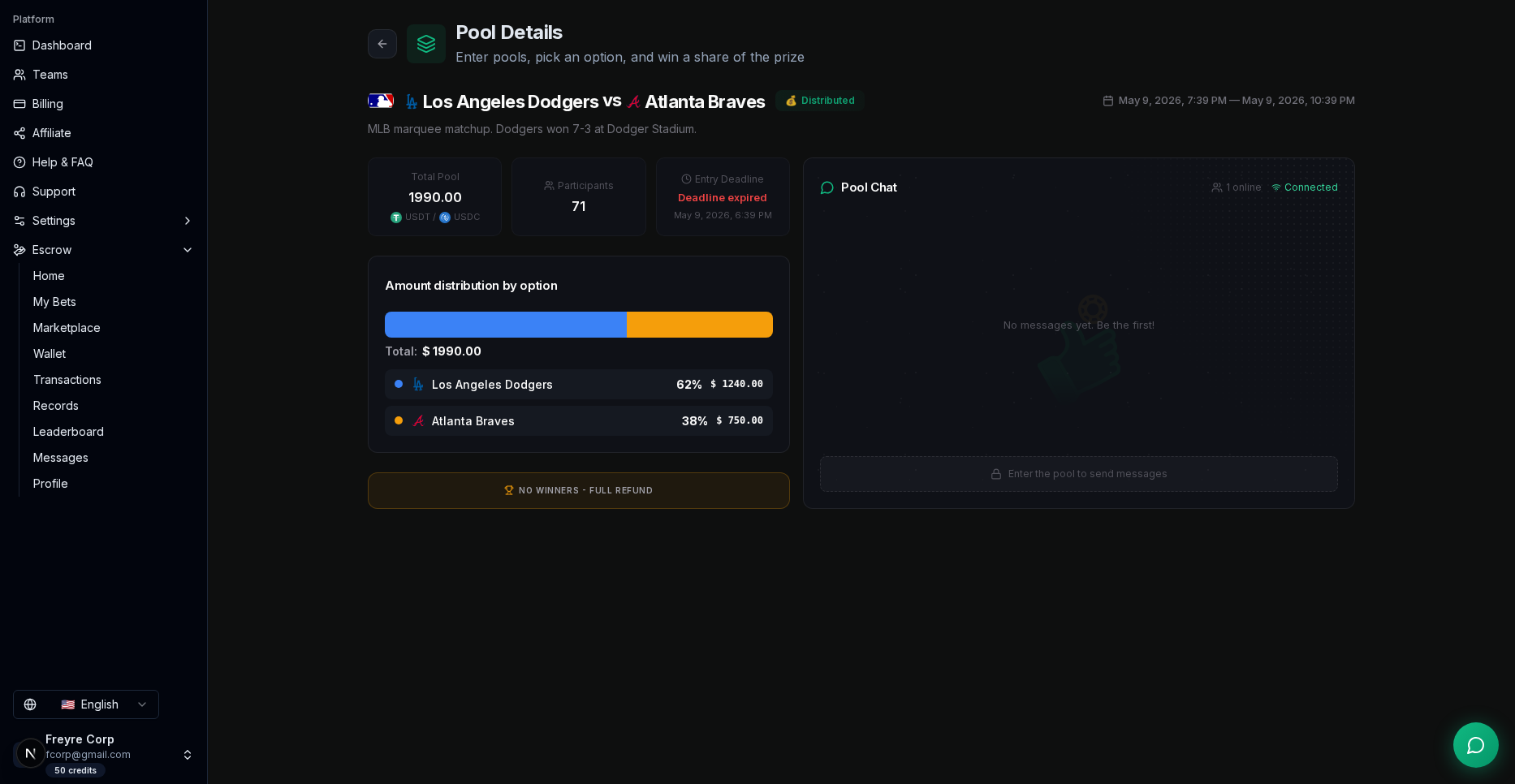The height and width of the screenshot is (784, 1515).
Task: Click the Dashboard sidebar icon
Action: (19, 45)
